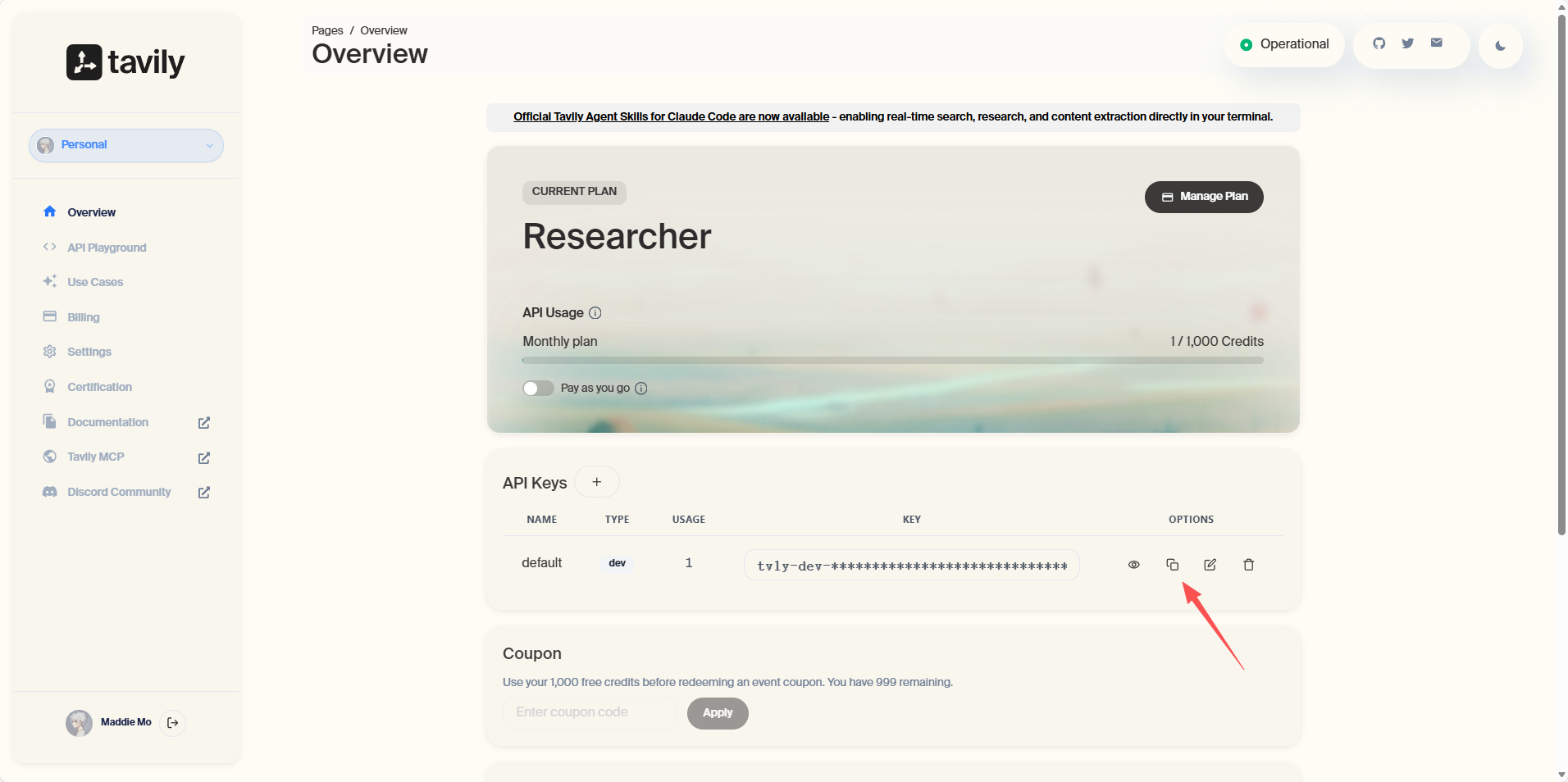
Task: Switch to dark mode with moon icon
Action: pos(1501,46)
